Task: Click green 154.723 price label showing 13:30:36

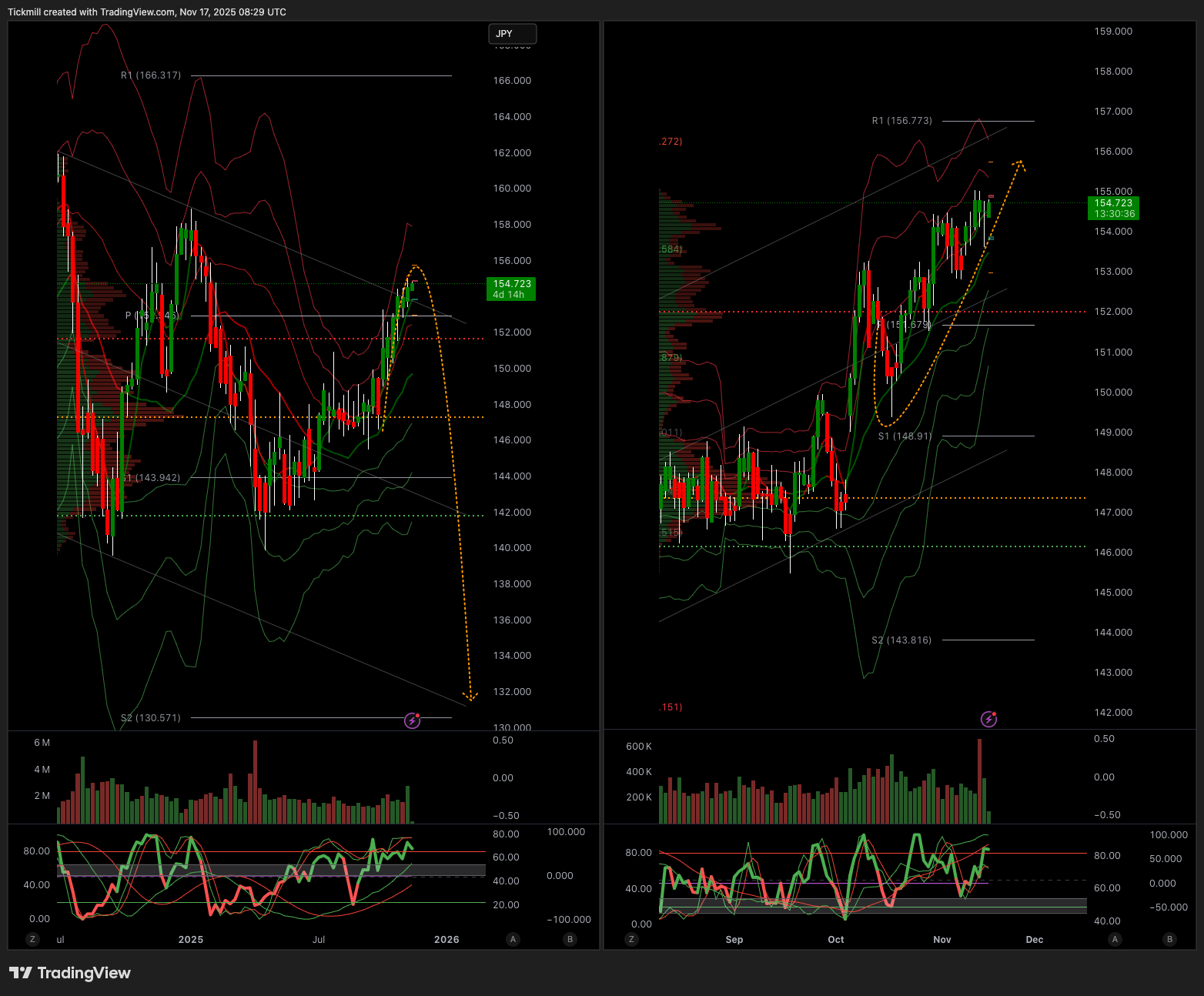Action: [x=1113, y=209]
